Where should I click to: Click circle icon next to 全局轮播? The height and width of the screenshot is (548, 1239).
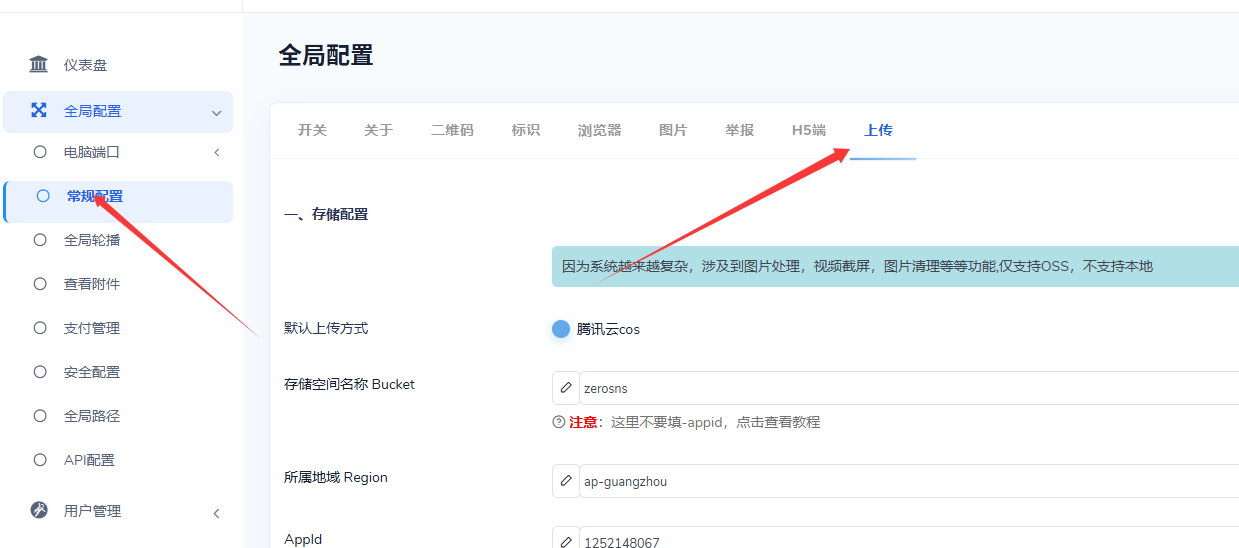[40, 240]
